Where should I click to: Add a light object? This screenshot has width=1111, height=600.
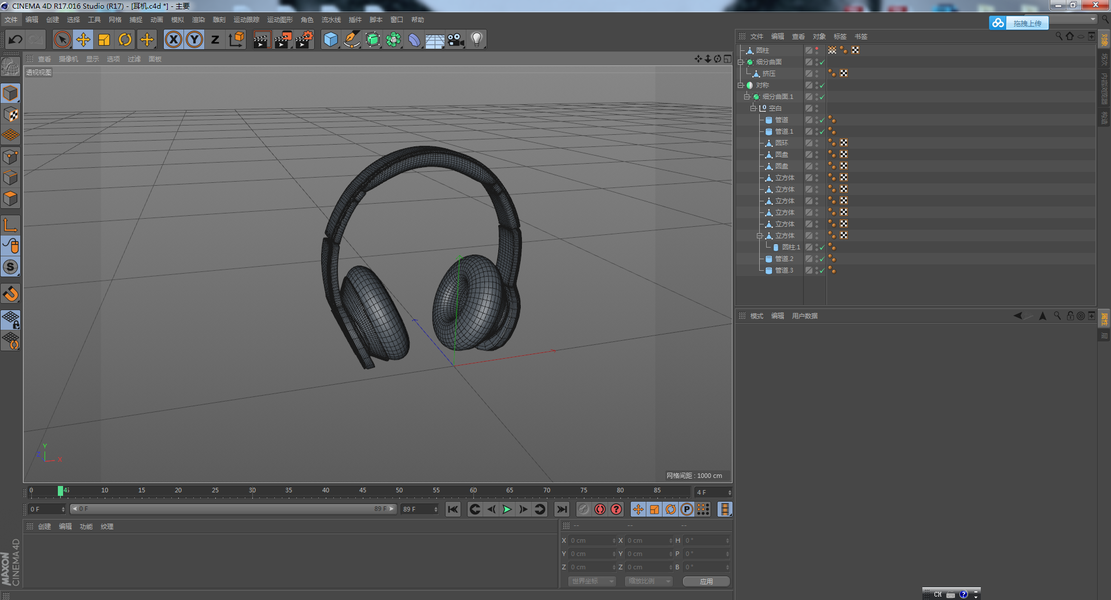point(477,40)
